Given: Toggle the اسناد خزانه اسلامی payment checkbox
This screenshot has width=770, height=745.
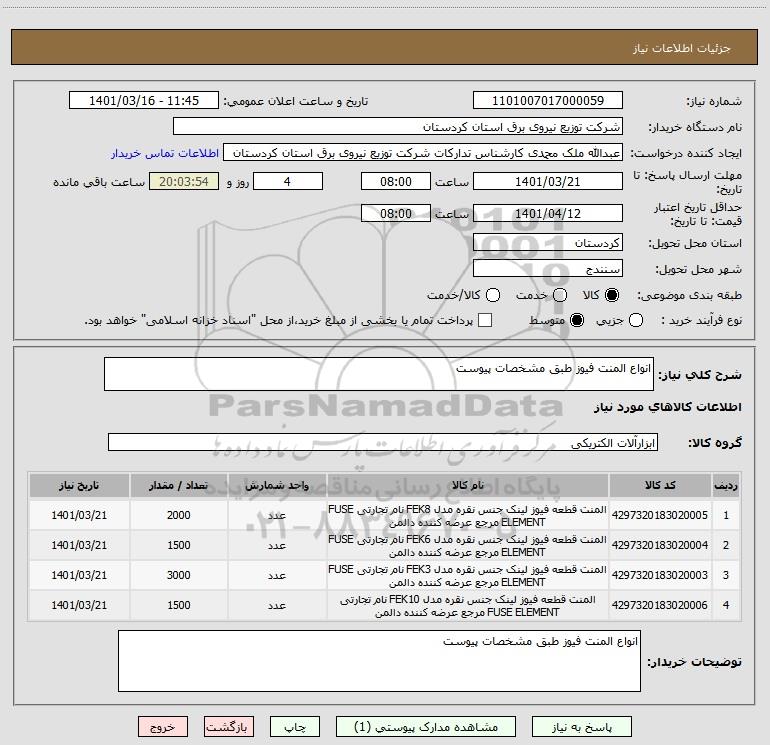Looking at the screenshot, I should (485, 320).
